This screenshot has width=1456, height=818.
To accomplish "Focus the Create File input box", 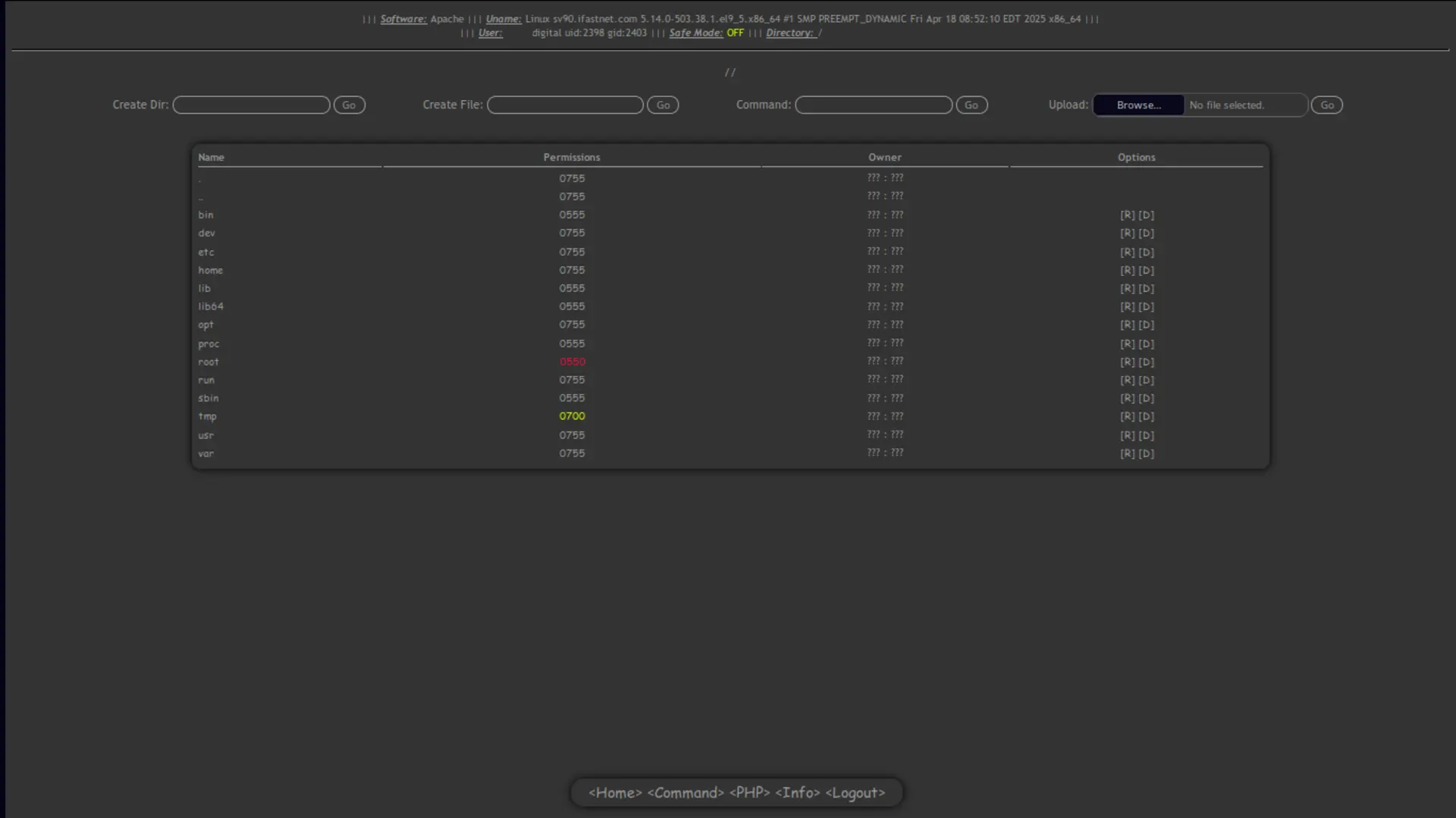I will coord(565,105).
